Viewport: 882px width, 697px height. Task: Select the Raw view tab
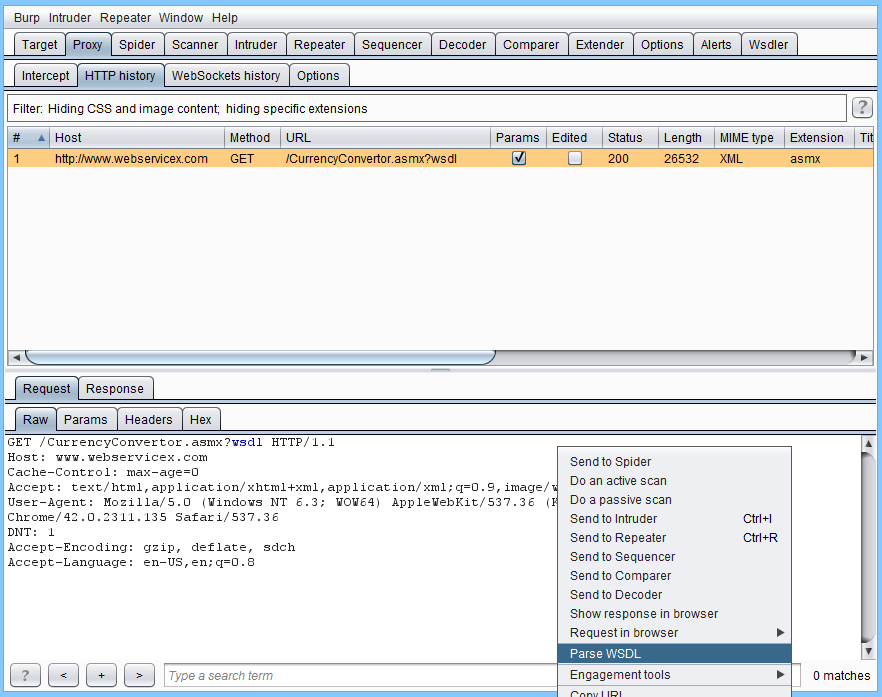35,420
